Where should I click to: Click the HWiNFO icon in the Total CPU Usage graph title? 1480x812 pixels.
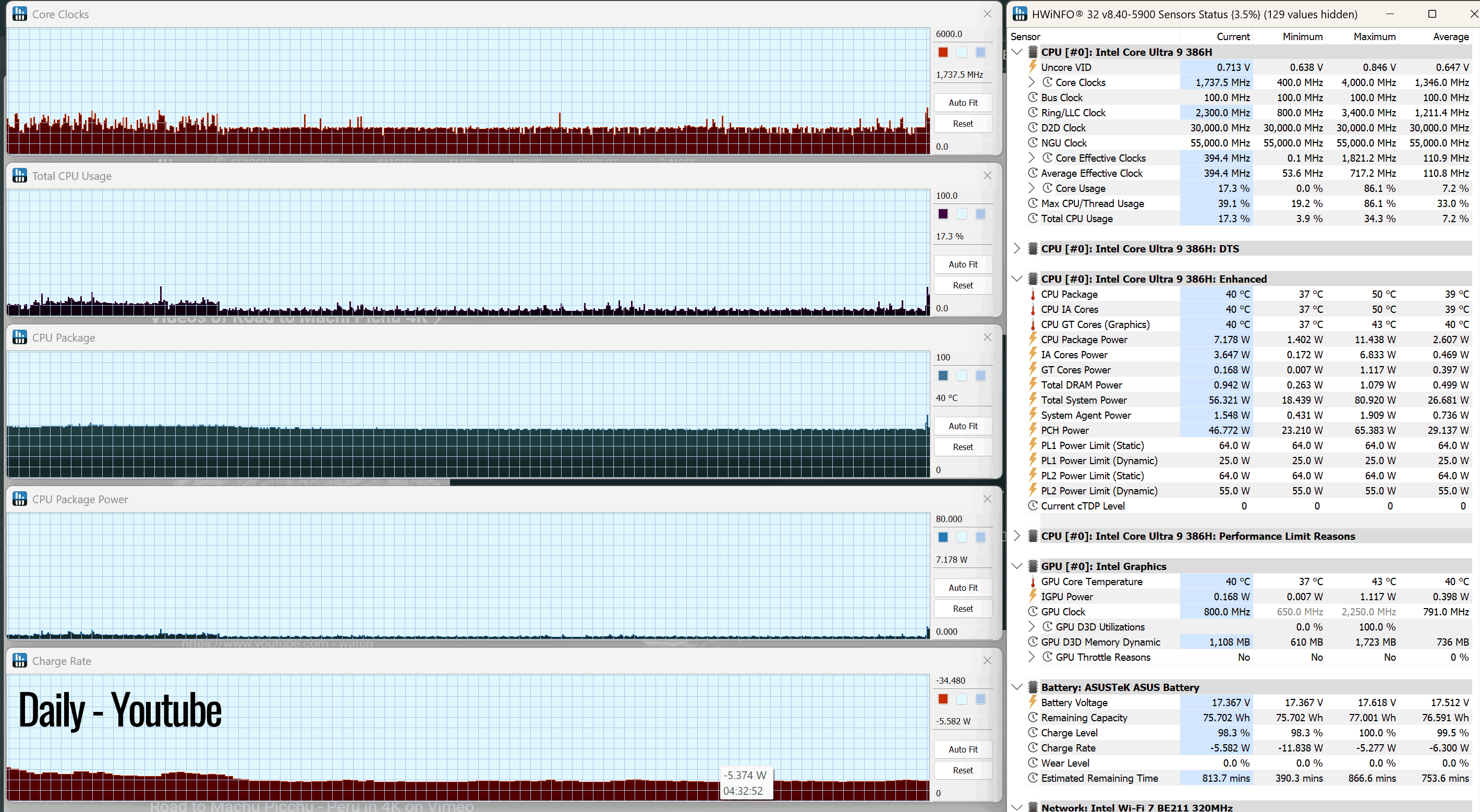(19, 175)
